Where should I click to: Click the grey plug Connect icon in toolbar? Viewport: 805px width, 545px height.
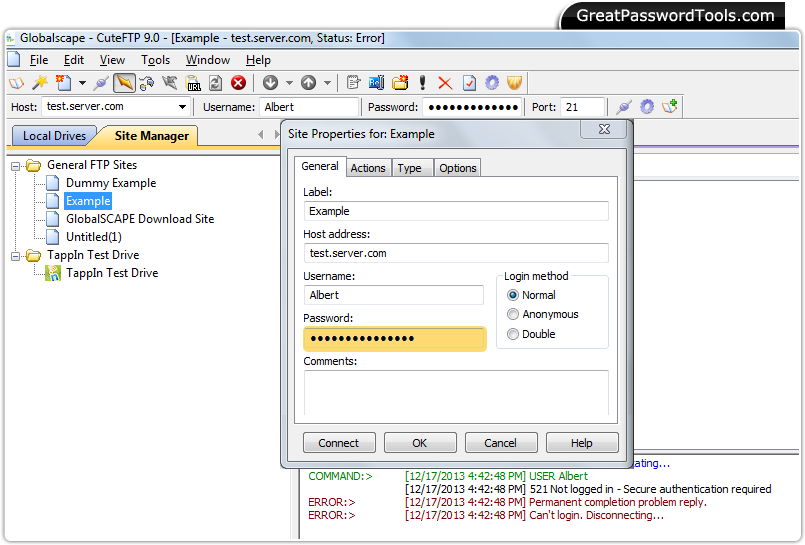(101, 83)
